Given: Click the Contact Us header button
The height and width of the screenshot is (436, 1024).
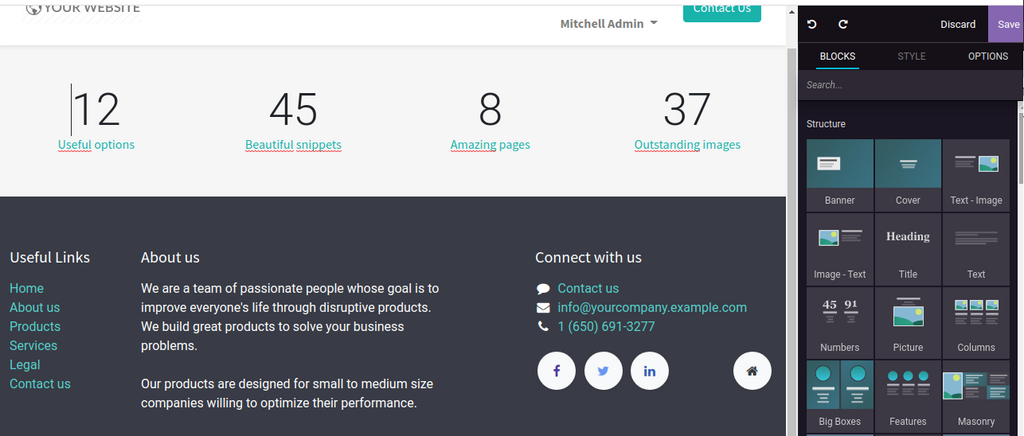Looking at the screenshot, I should pyautogui.click(x=721, y=9).
